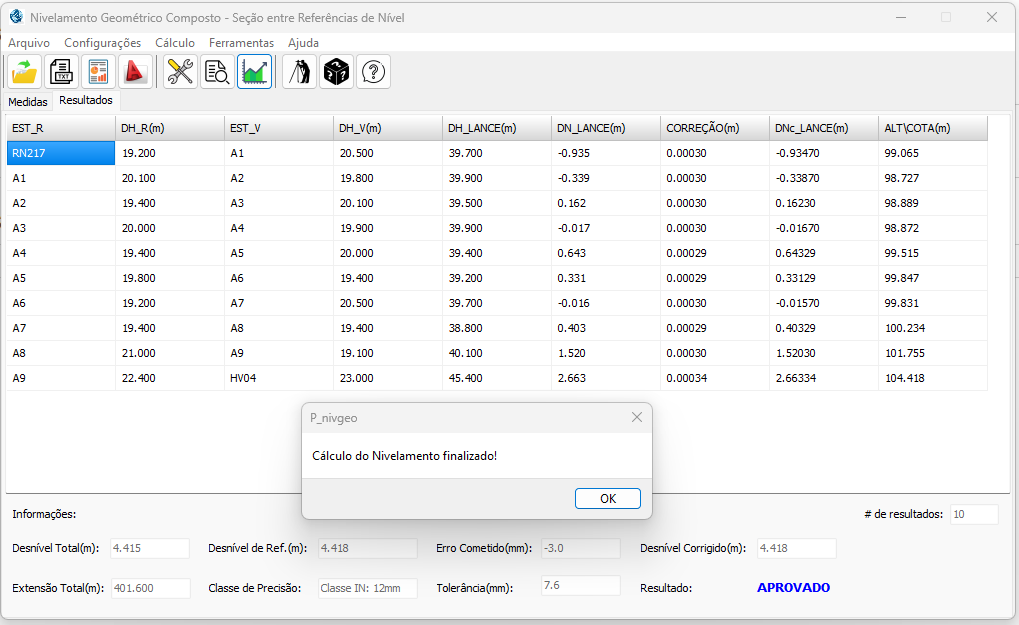Click the DH_LANCE(m) column header
The image size is (1019, 625).
[x=497, y=128]
